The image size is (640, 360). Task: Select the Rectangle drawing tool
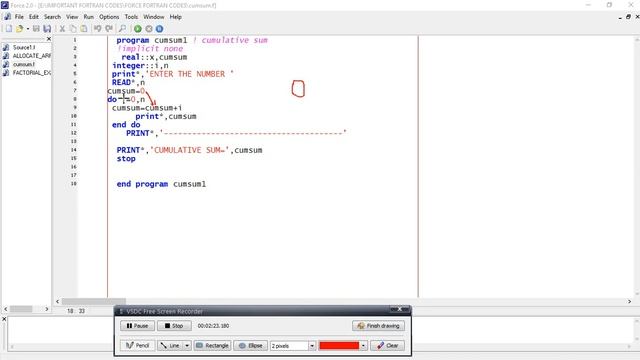[x=212, y=345]
